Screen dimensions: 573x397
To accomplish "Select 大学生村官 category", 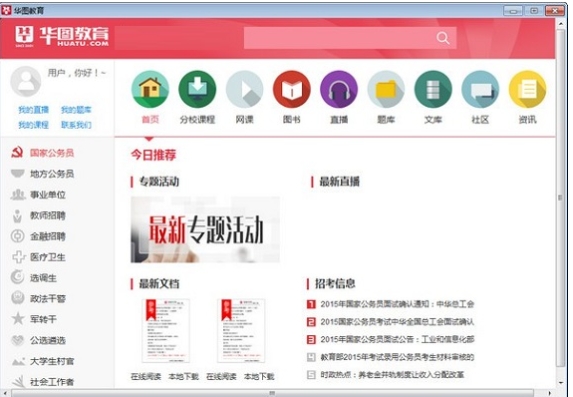I will click(52, 361).
